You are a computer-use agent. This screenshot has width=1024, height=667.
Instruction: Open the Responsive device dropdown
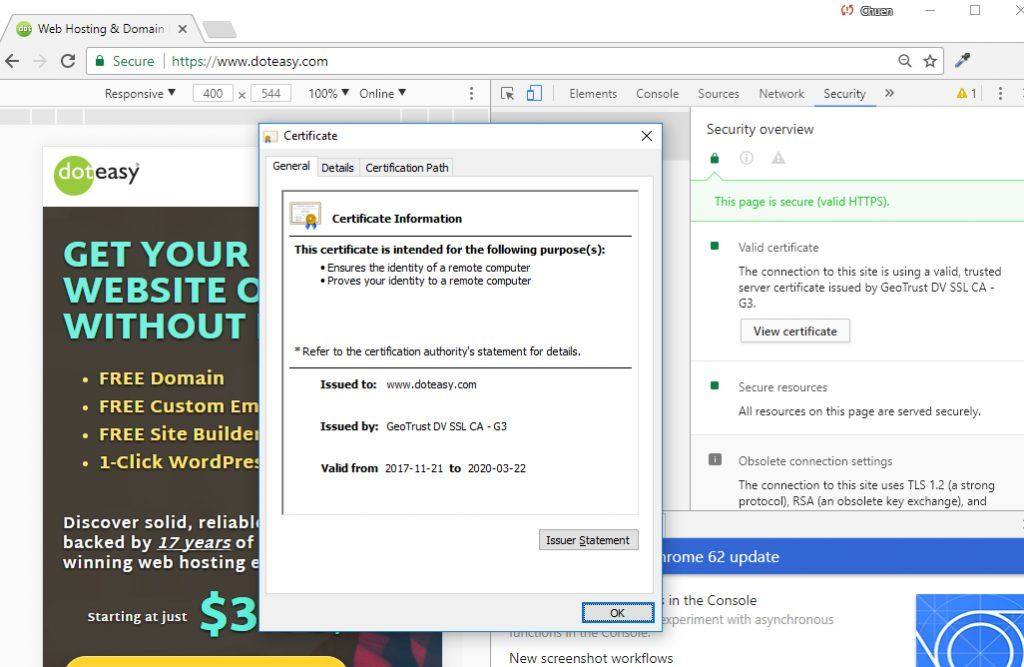[x=140, y=93]
